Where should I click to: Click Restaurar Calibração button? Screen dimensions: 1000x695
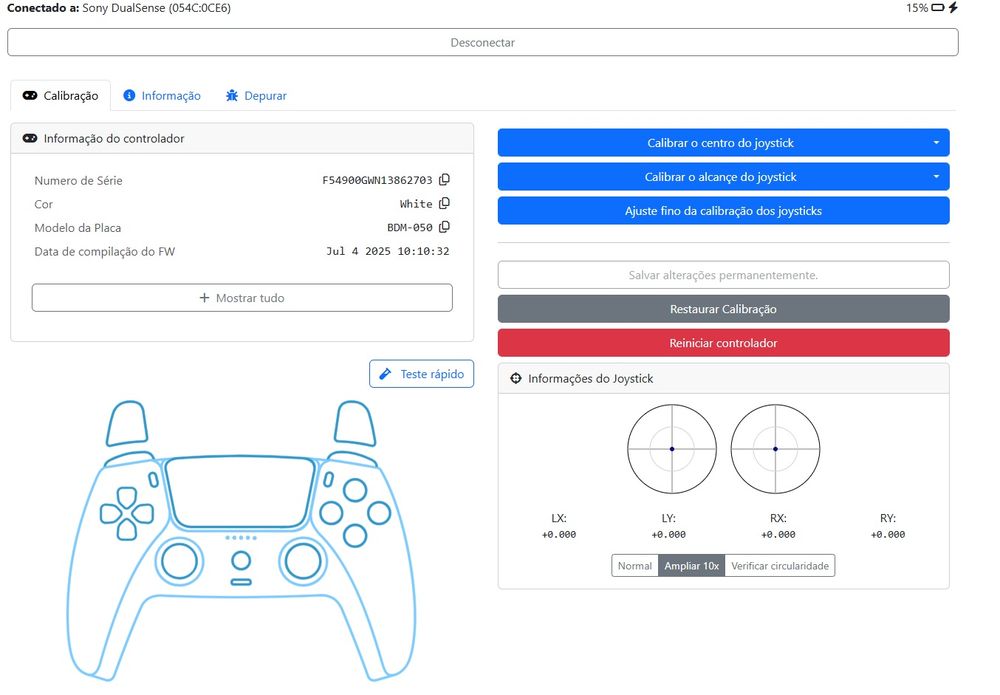[723, 309]
